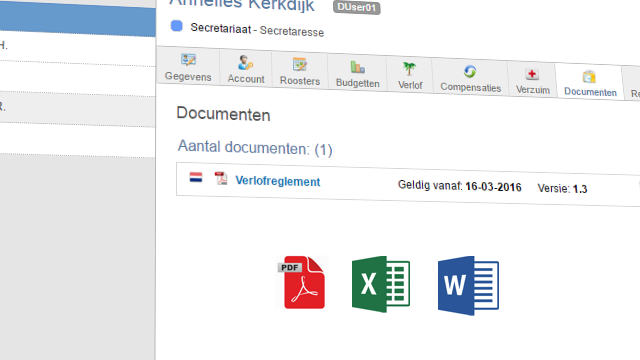
Task: Click the Aantal documenten: (1) heading
Action: [255, 148]
